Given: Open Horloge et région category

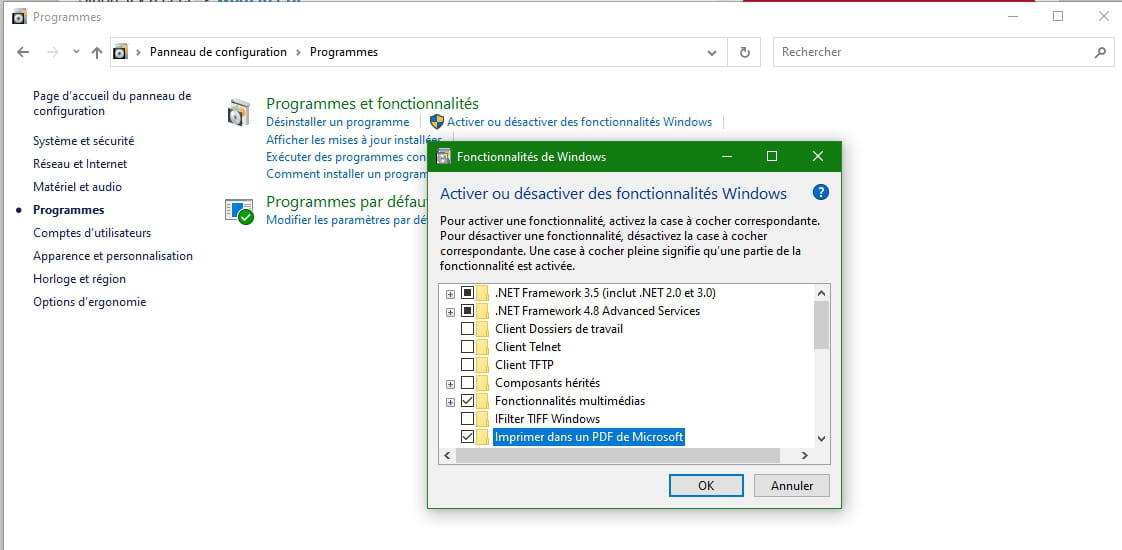Looking at the screenshot, I should 79,279.
